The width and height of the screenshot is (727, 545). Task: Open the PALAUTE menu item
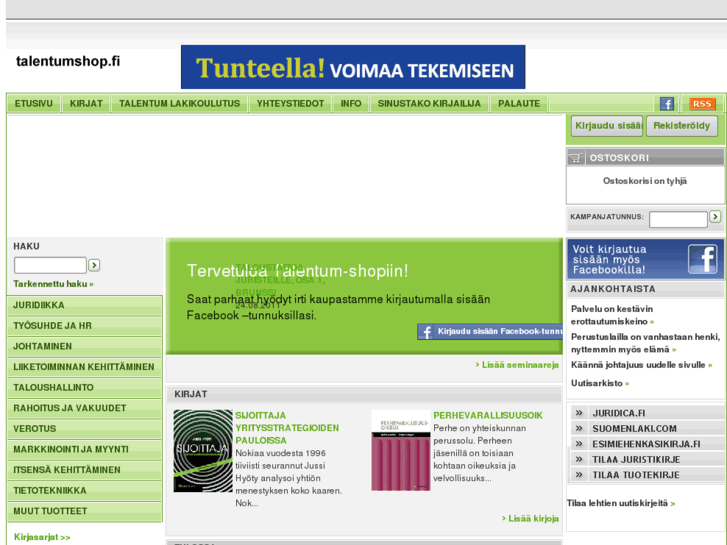(519, 103)
